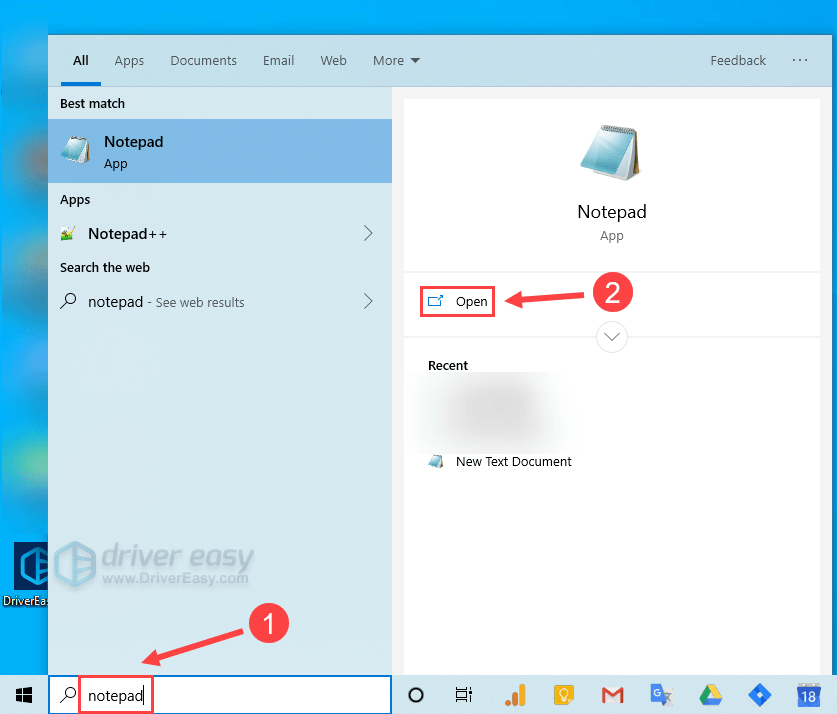The height and width of the screenshot is (714, 837).
Task: Switch to the Documents search tab
Action: click(201, 61)
